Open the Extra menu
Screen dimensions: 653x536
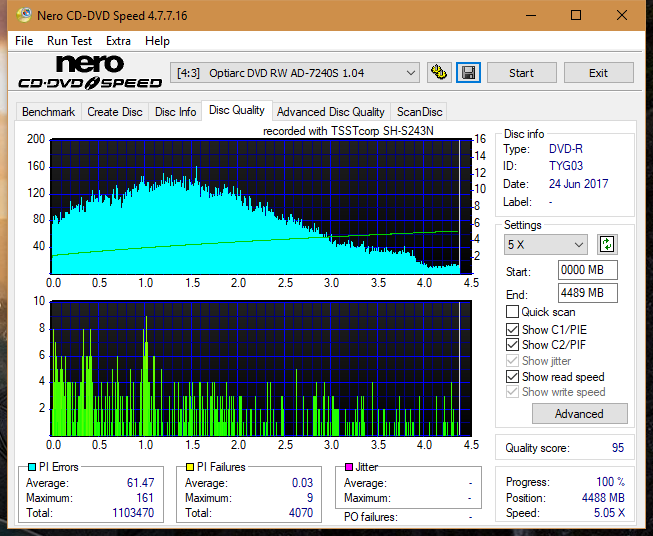(x=118, y=41)
